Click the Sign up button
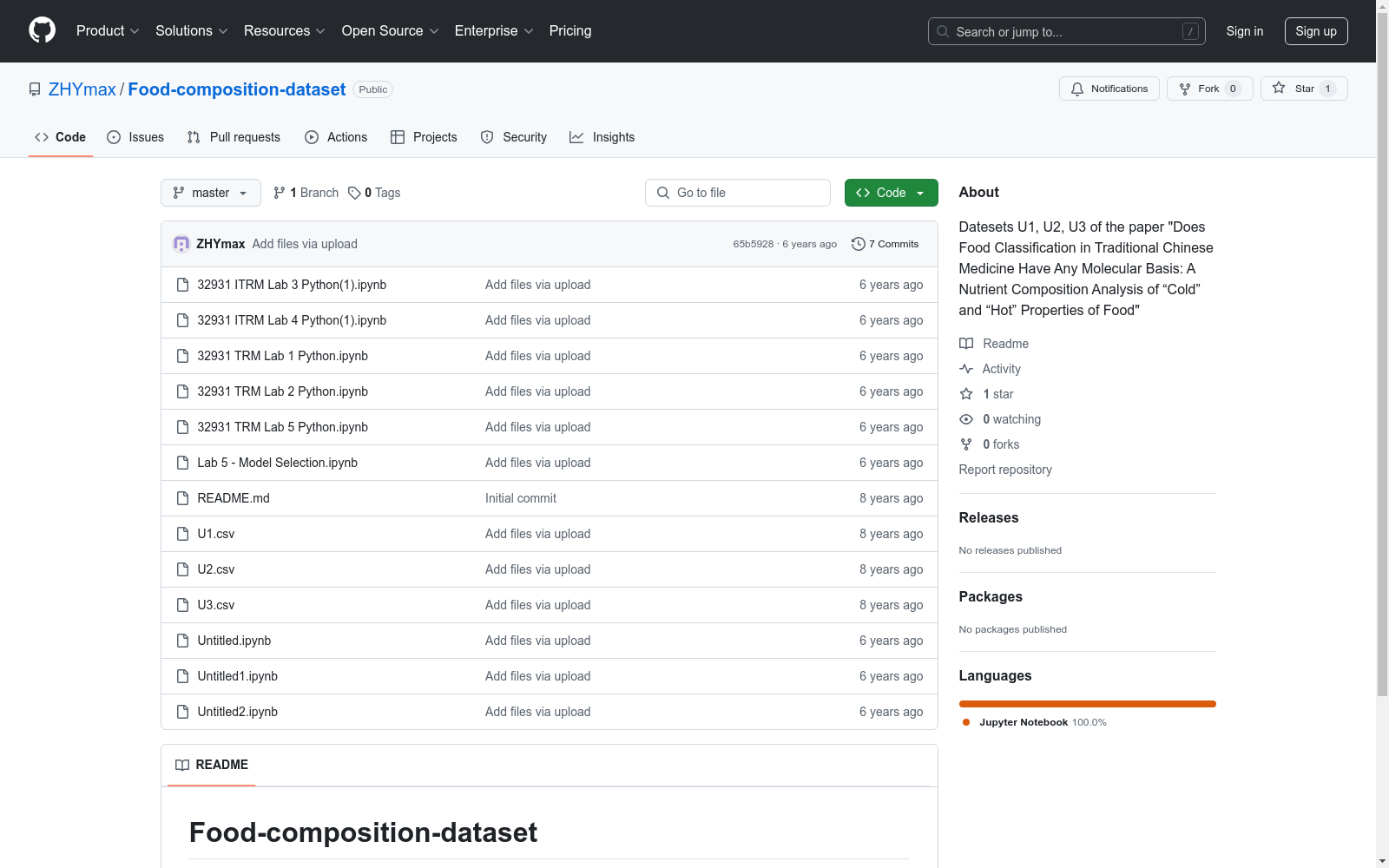 tap(1315, 31)
